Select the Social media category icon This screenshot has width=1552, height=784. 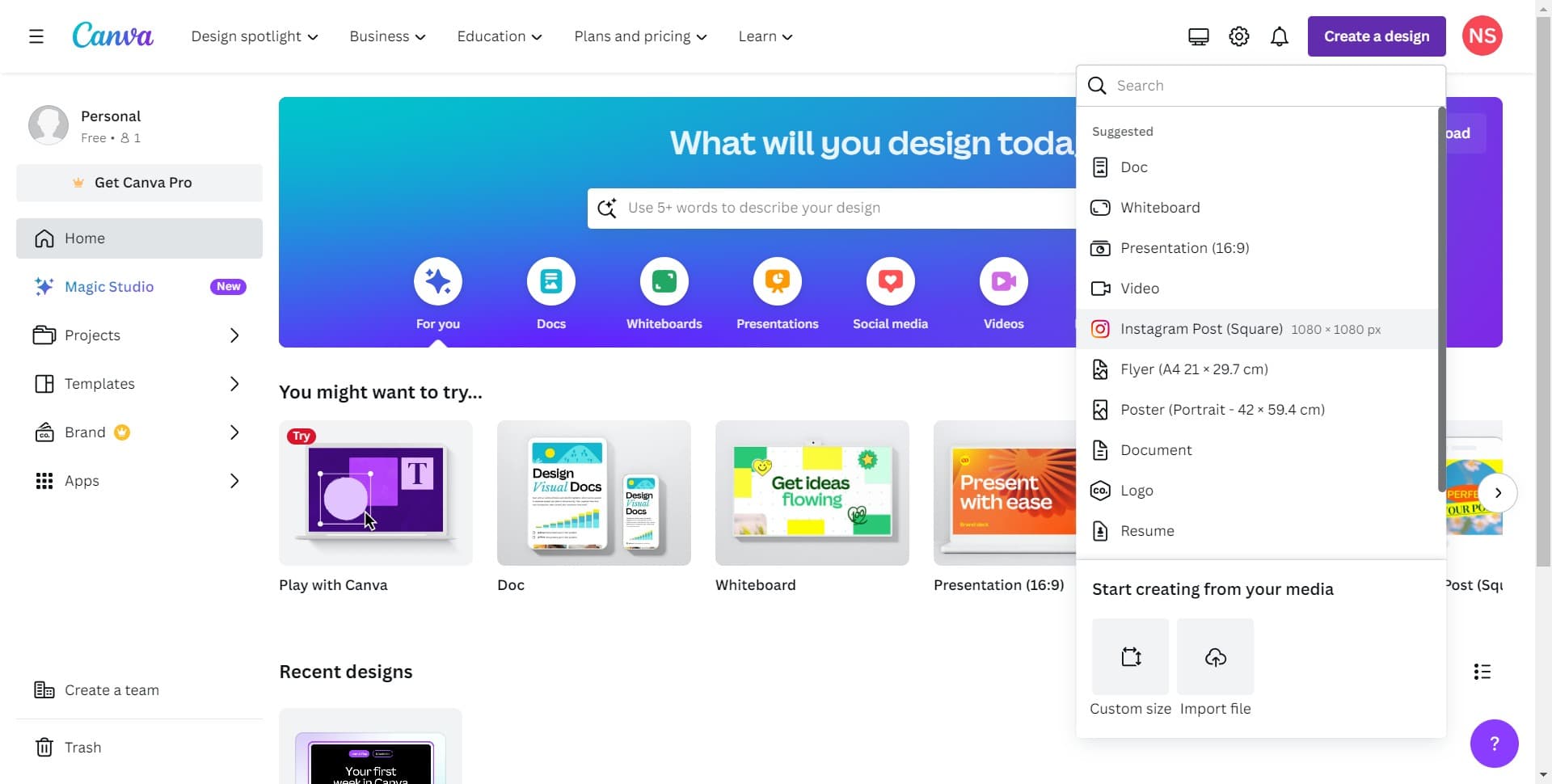[x=890, y=281]
